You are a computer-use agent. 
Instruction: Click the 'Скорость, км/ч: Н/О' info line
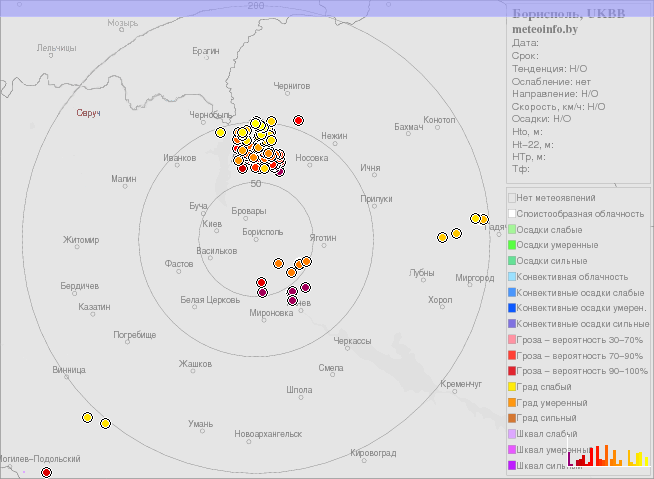click(x=558, y=107)
